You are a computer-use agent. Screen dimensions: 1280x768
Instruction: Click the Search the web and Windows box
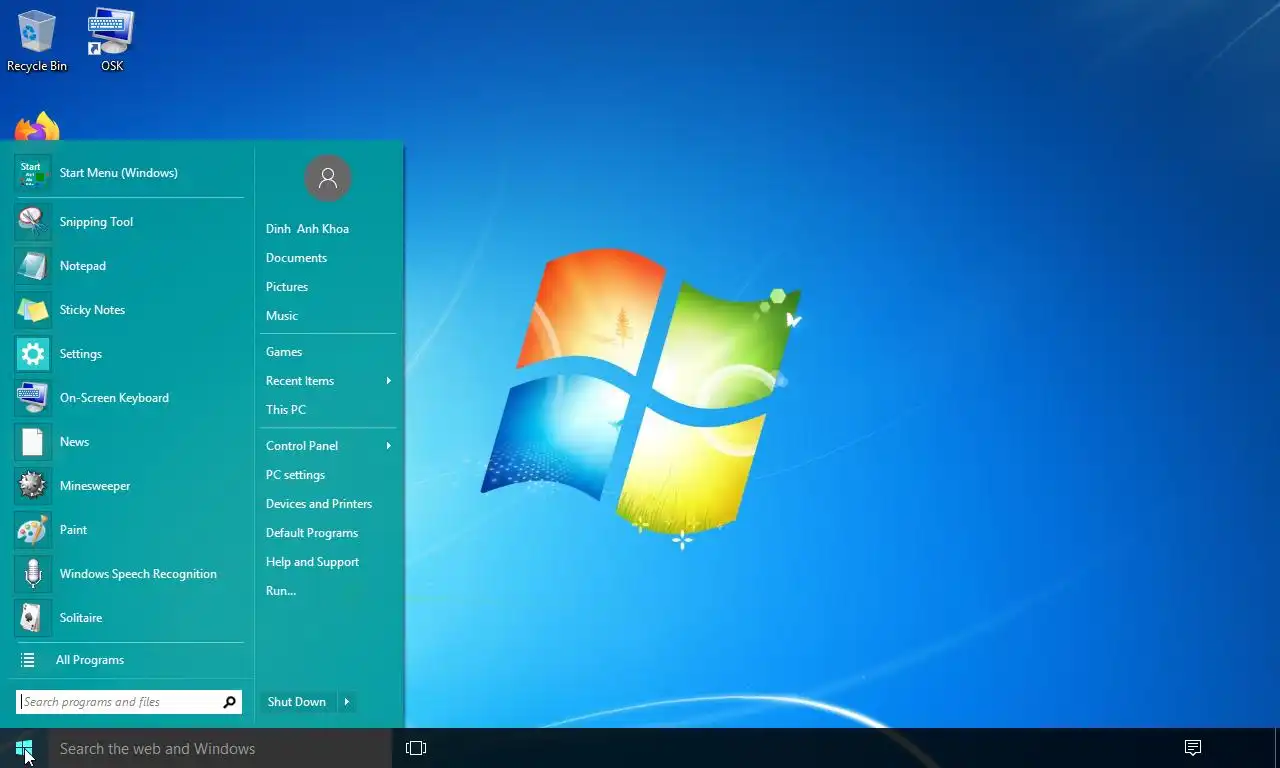220,748
